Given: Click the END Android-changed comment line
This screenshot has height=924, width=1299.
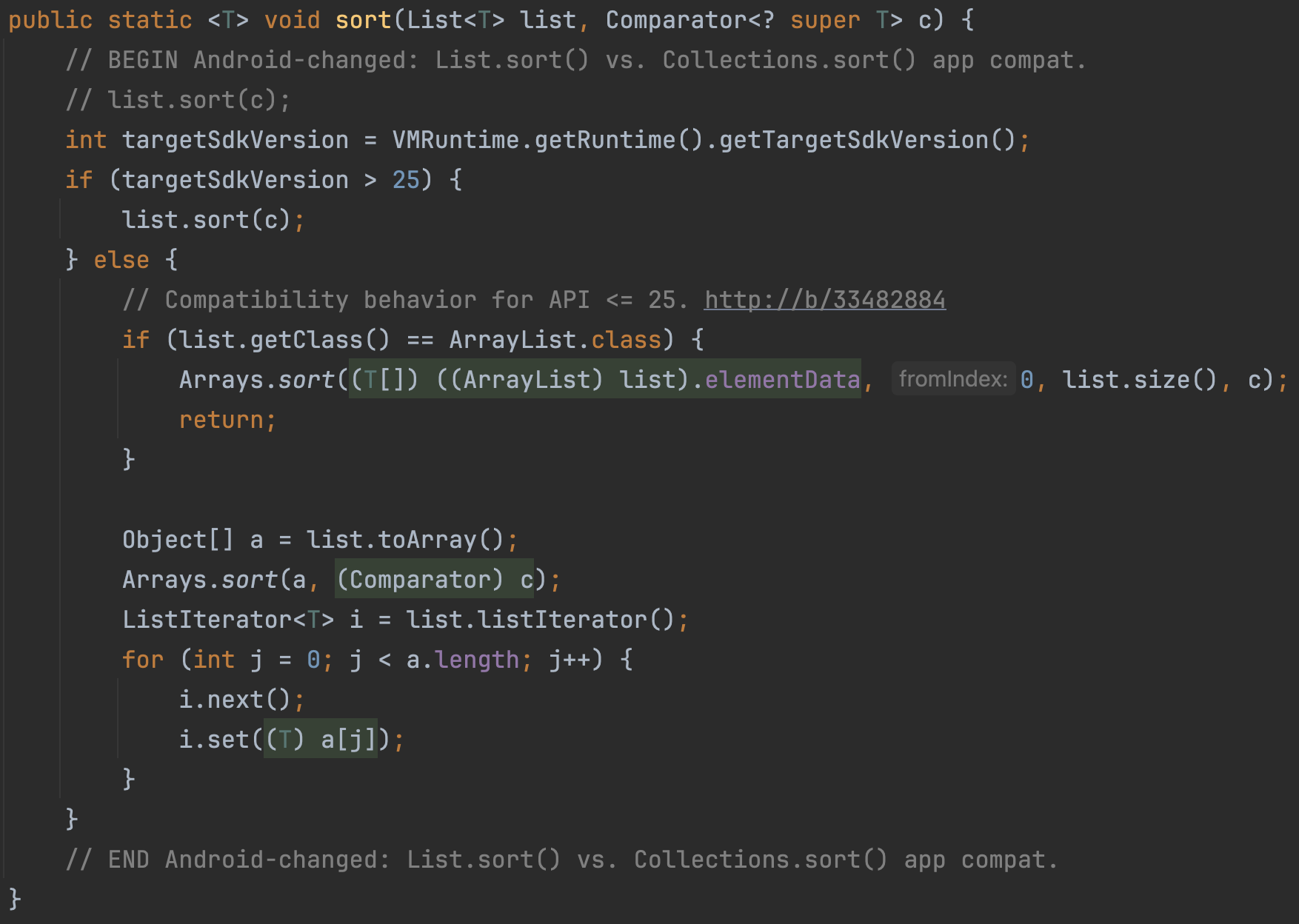Looking at the screenshot, I should coord(562,860).
